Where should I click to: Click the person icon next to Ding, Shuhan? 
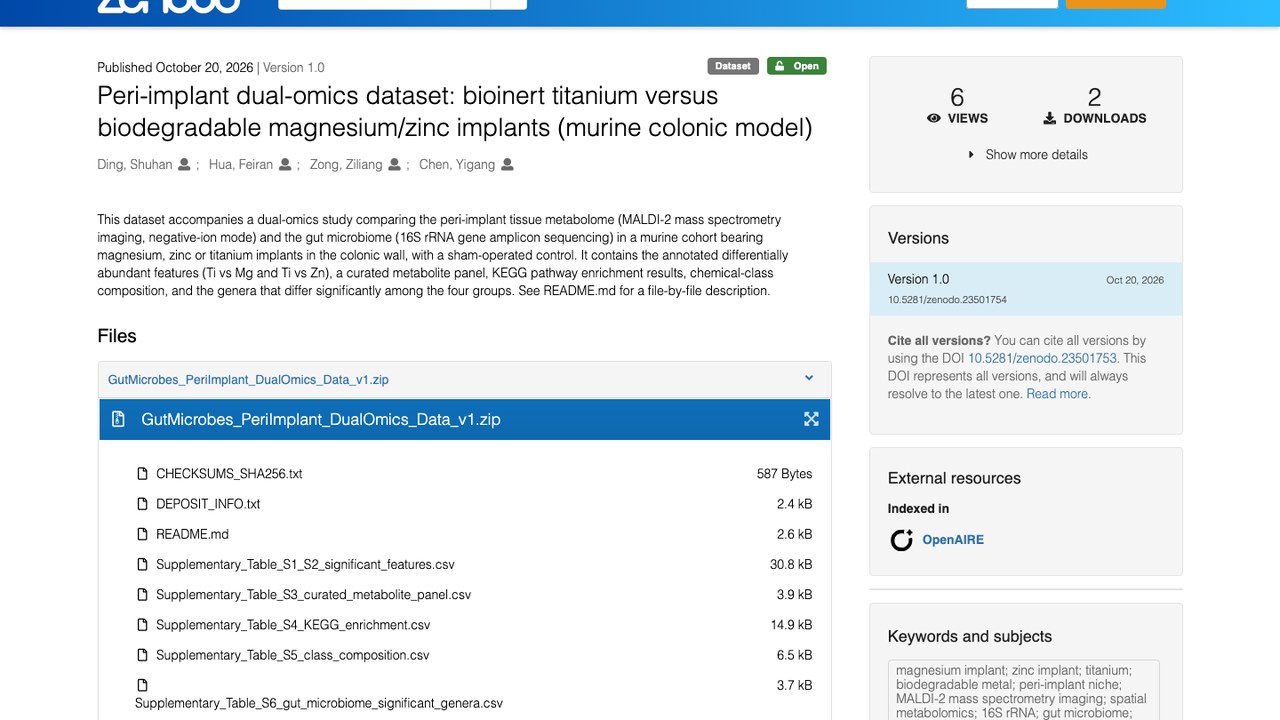coord(184,165)
